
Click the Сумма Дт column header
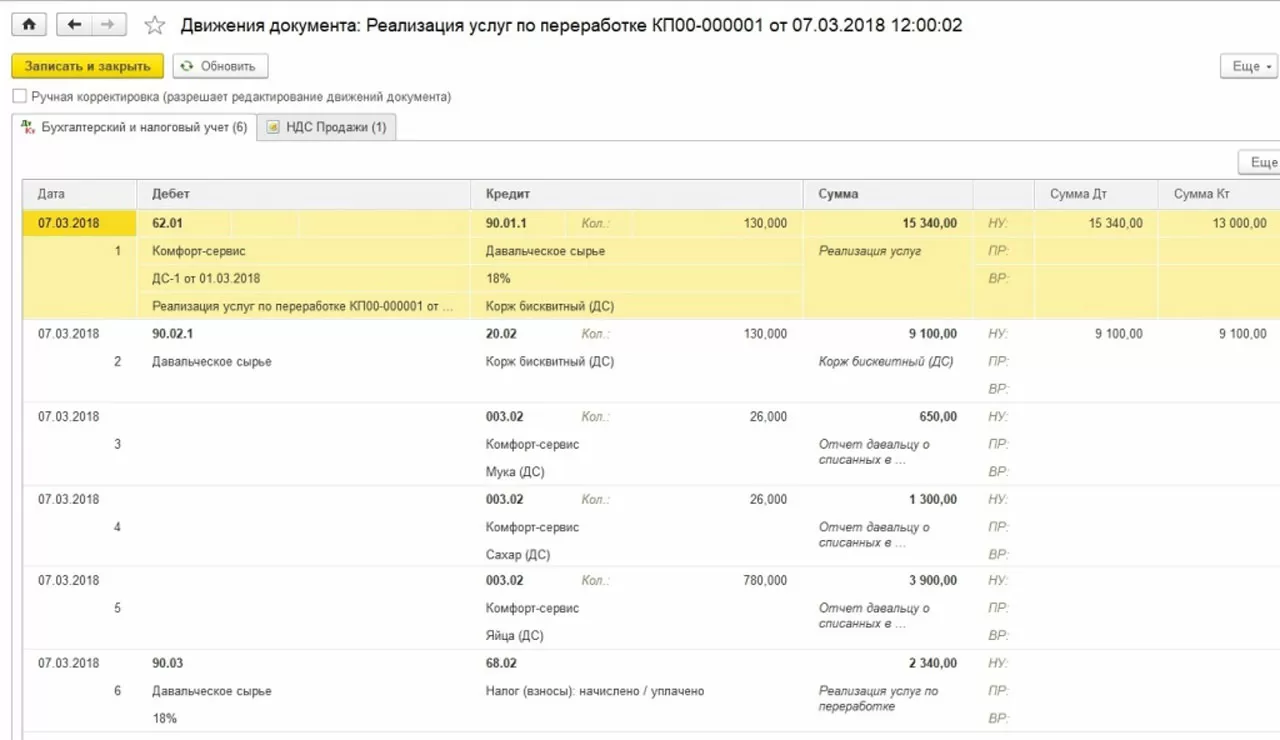(x=1078, y=194)
